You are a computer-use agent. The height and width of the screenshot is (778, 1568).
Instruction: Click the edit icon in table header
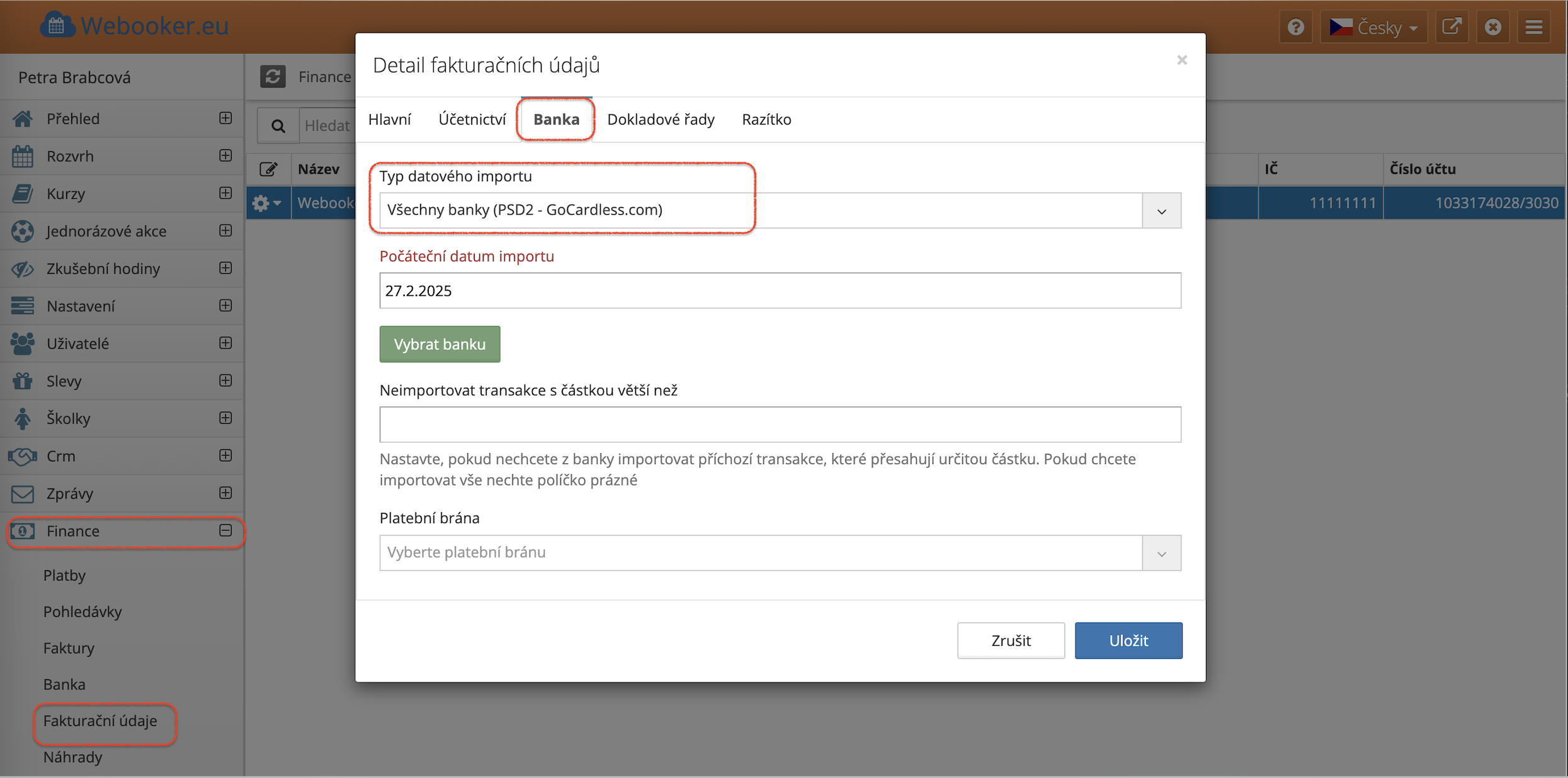tap(268, 169)
